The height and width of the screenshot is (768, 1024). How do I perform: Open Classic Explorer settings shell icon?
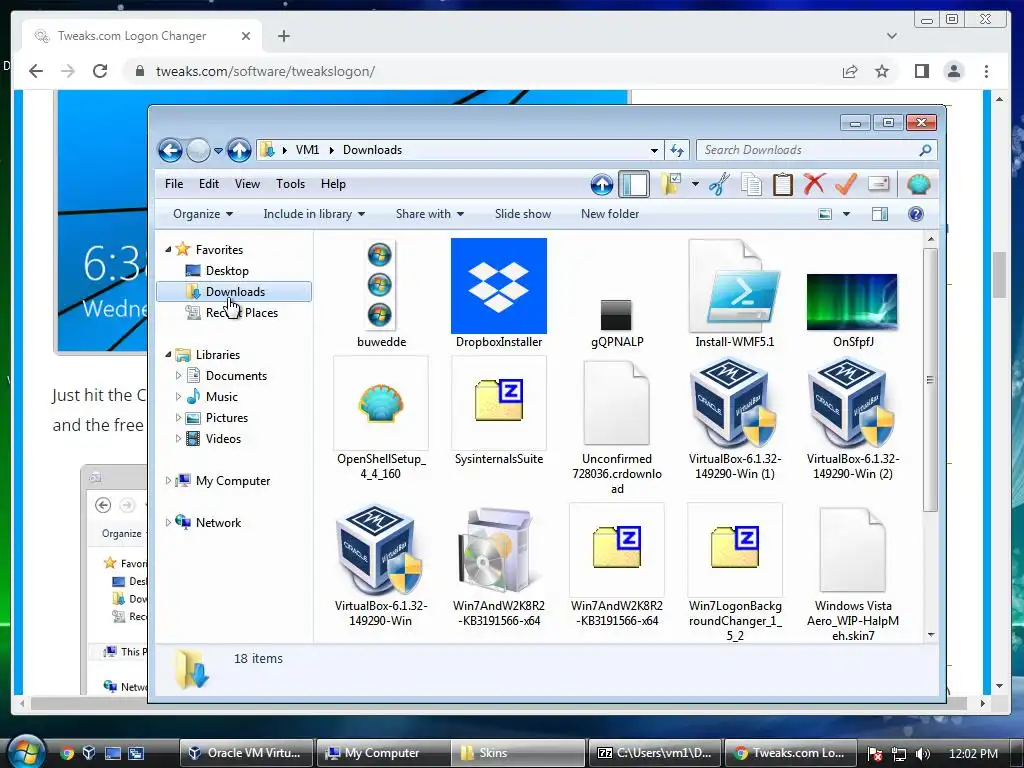pos(918,185)
